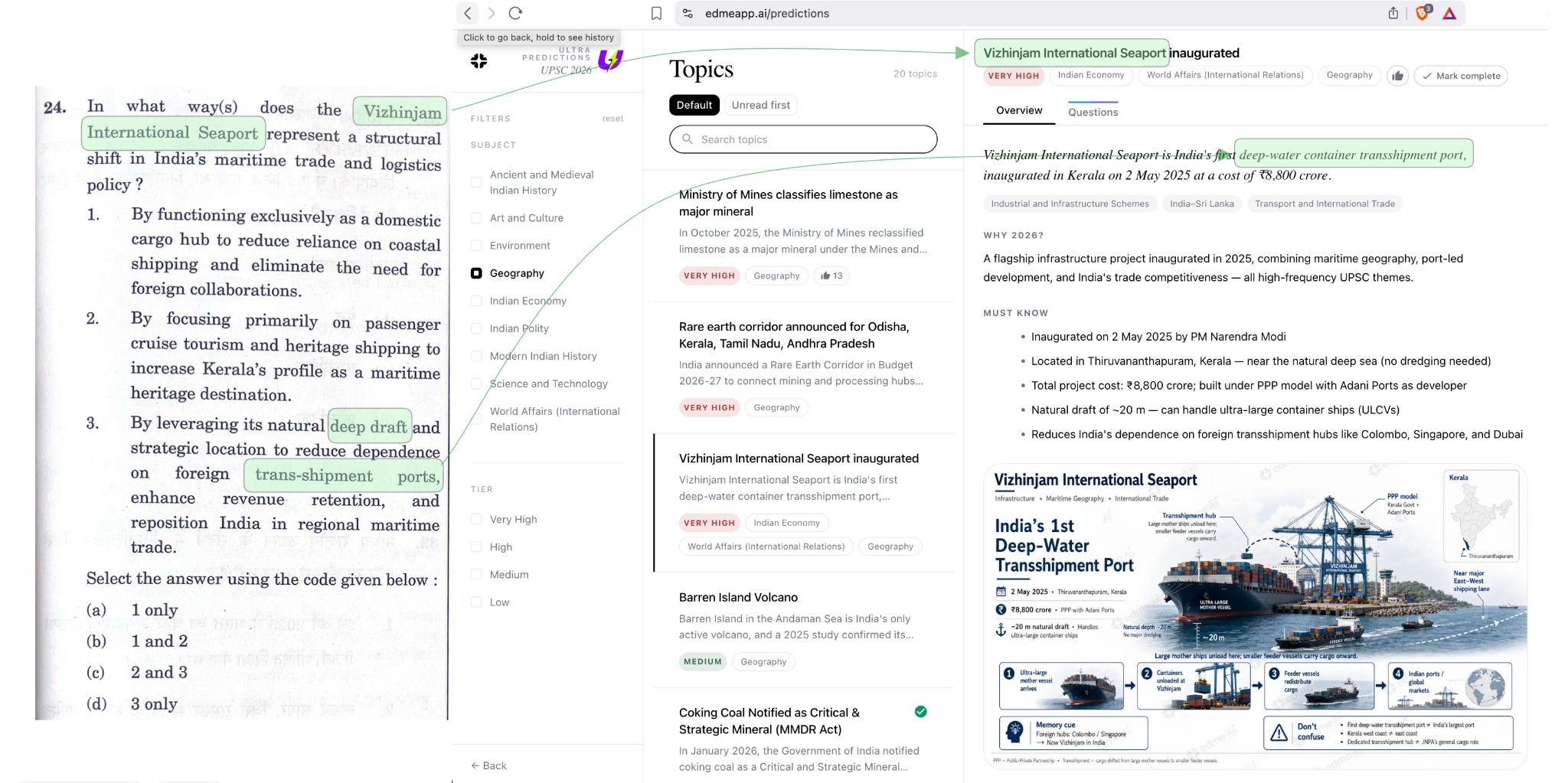This screenshot has height=783, width=1568.
Task: Enable the Medium tier checkbox
Action: pyautogui.click(x=476, y=574)
